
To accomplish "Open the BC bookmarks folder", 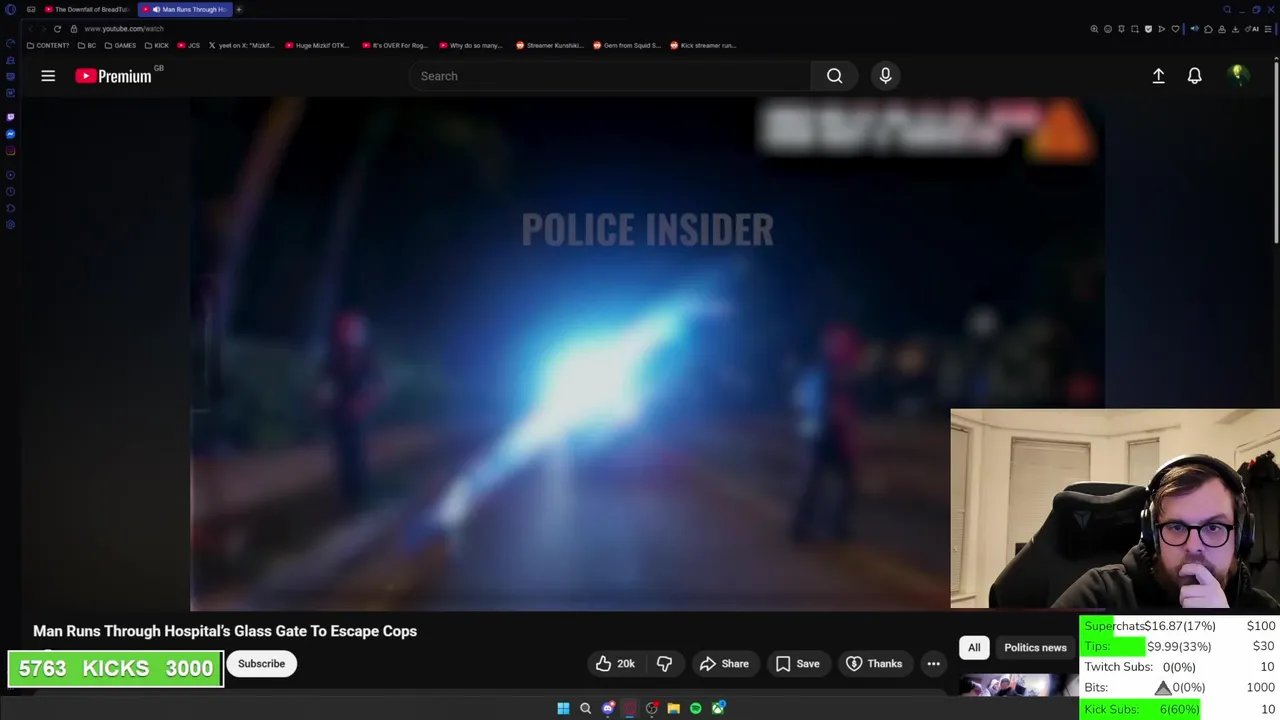I will coord(87,45).
